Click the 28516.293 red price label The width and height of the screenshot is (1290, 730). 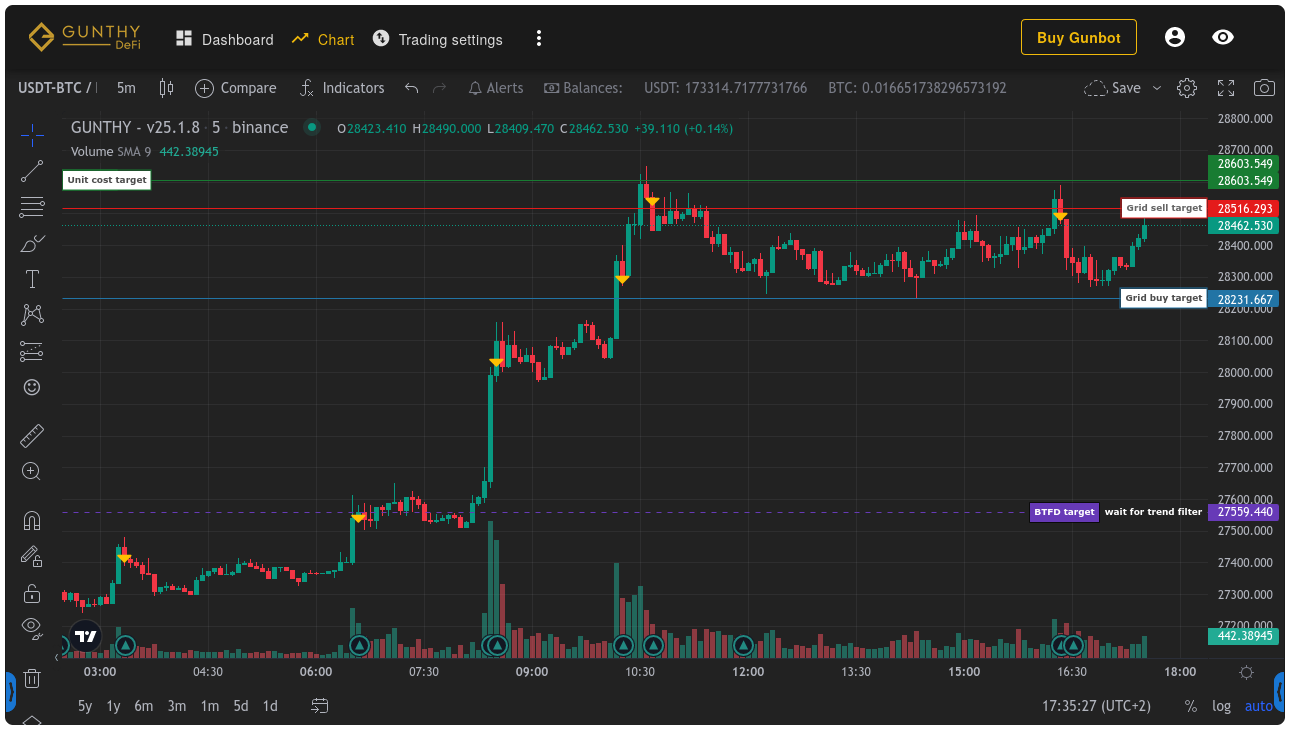[1244, 209]
